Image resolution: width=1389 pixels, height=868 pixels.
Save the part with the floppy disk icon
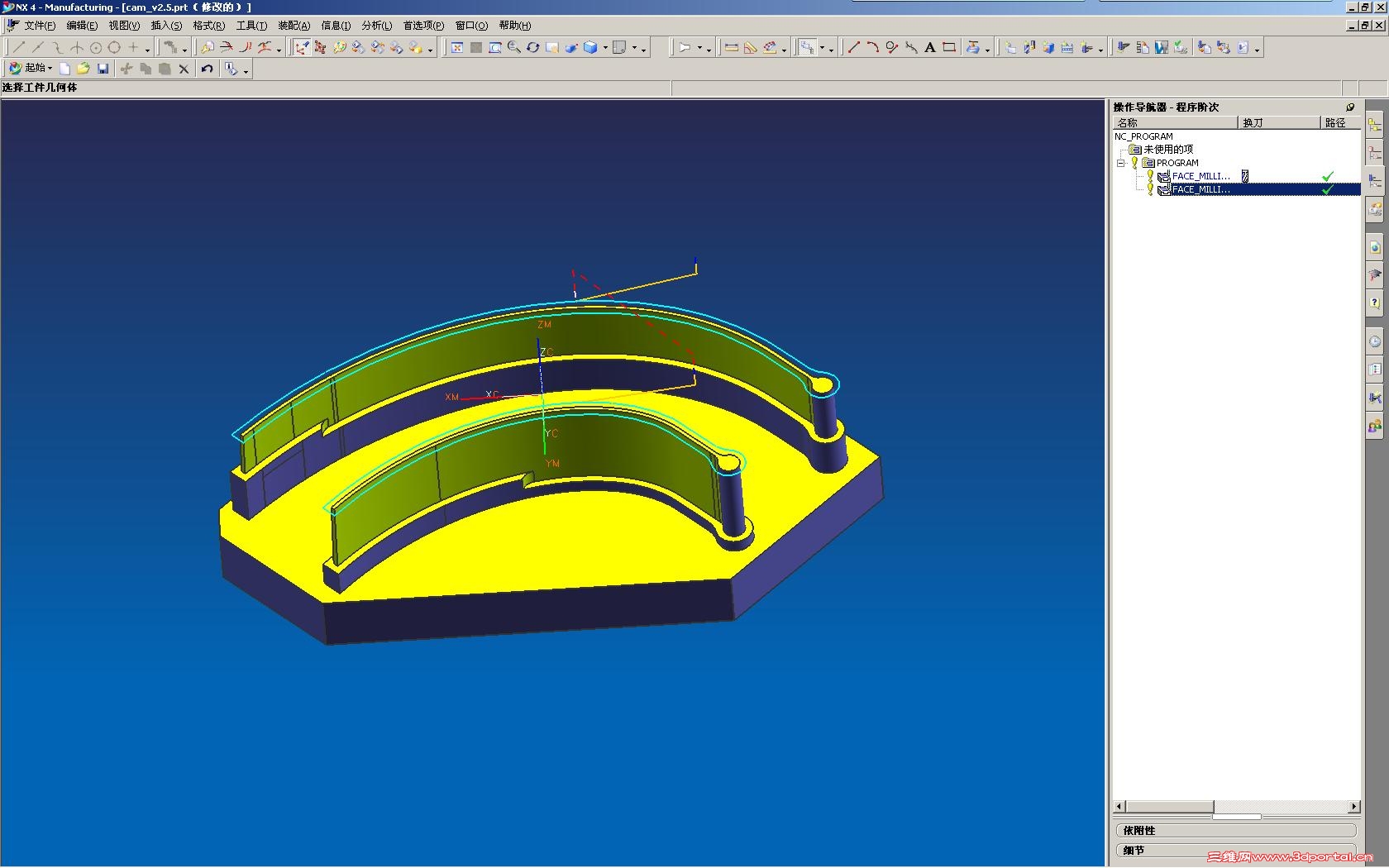(x=103, y=69)
